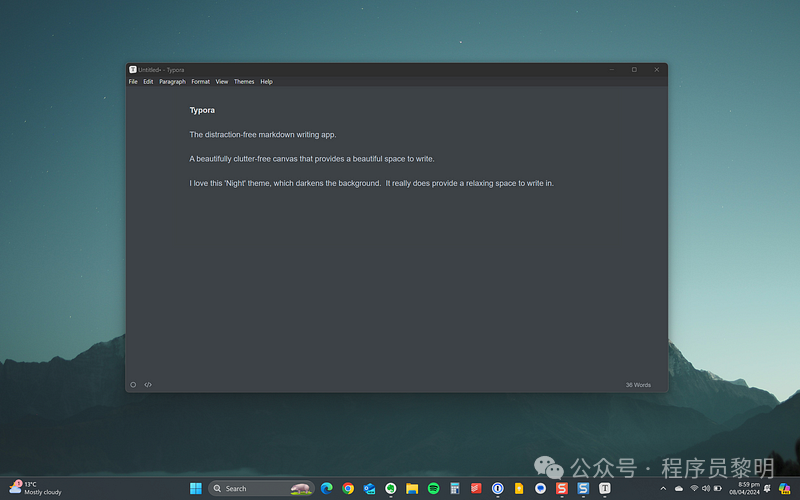Open the blue chat bubble app in the taskbar

coord(540,488)
